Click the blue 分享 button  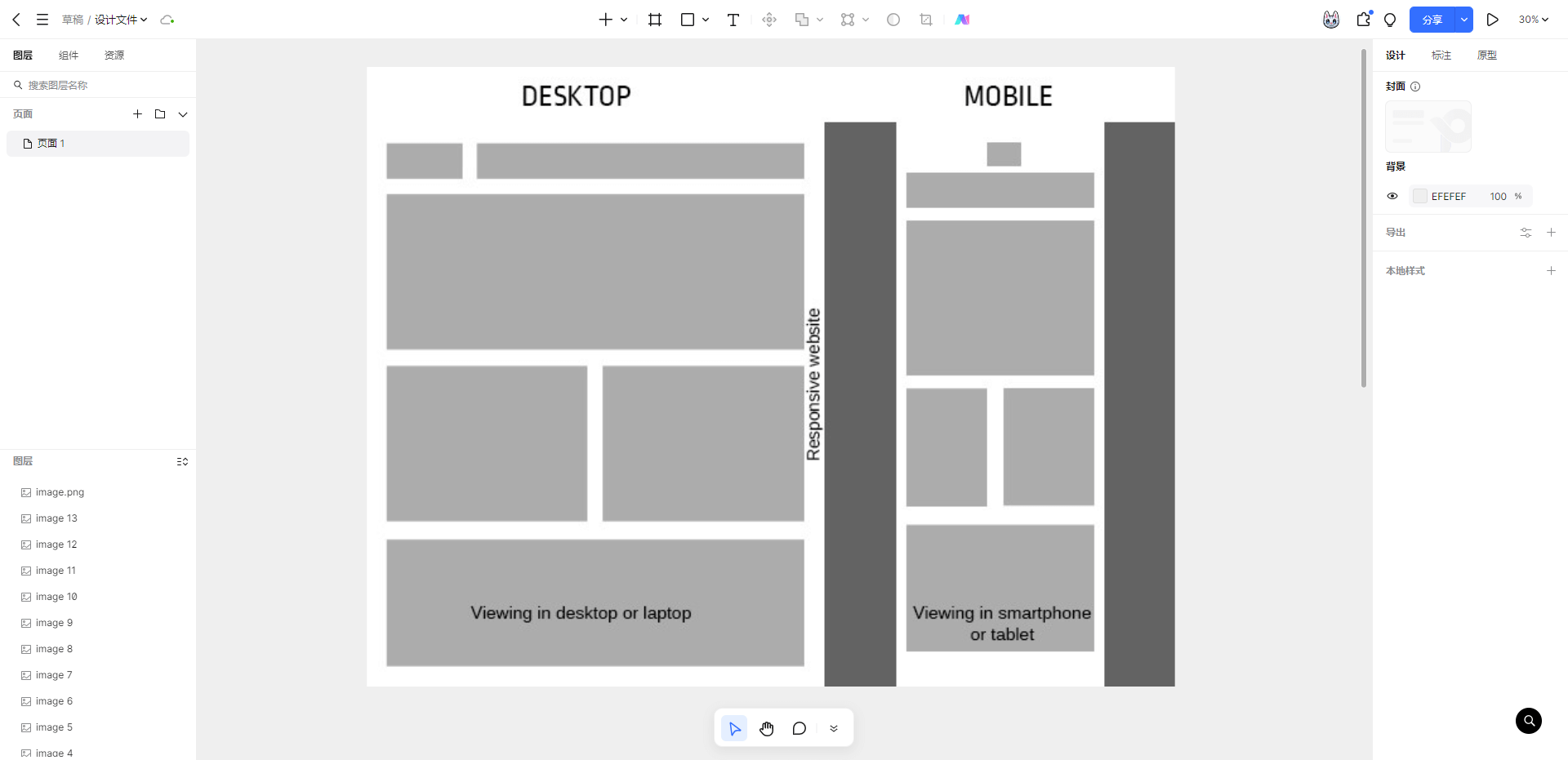pos(1432,20)
